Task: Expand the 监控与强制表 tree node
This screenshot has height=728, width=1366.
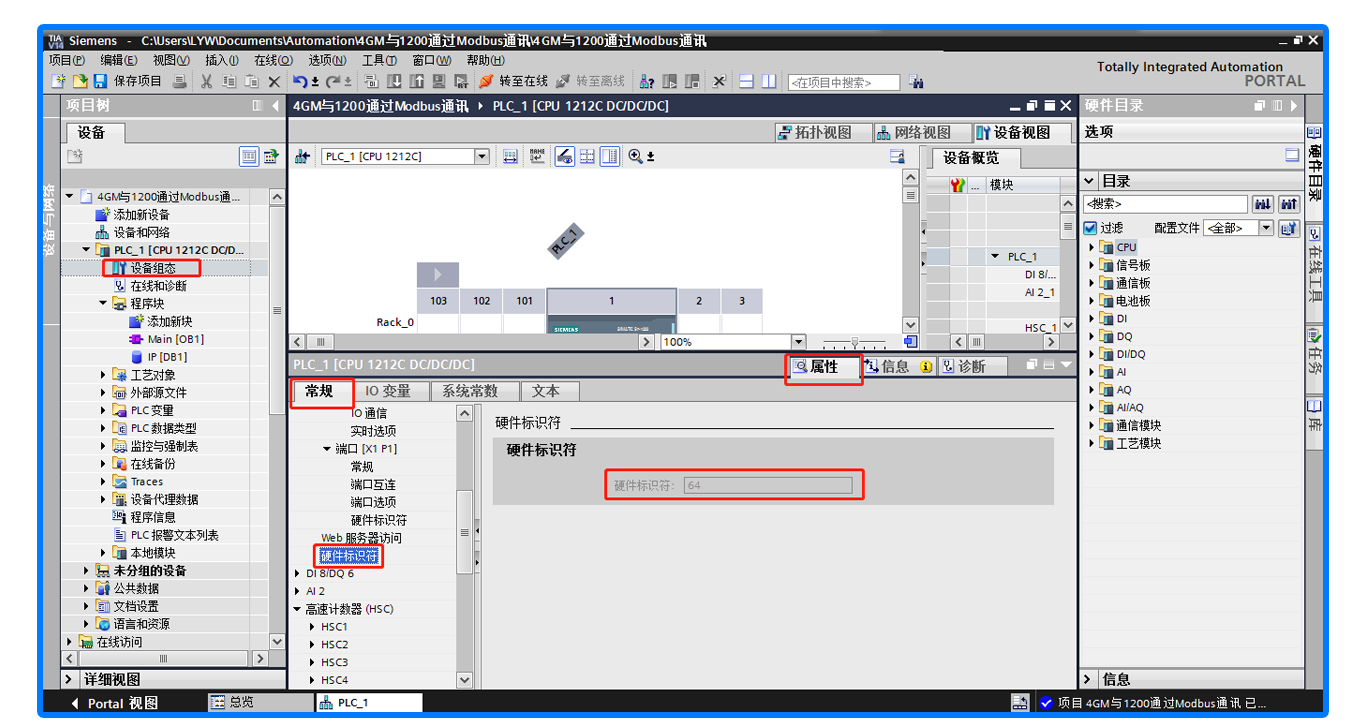Action: point(103,446)
